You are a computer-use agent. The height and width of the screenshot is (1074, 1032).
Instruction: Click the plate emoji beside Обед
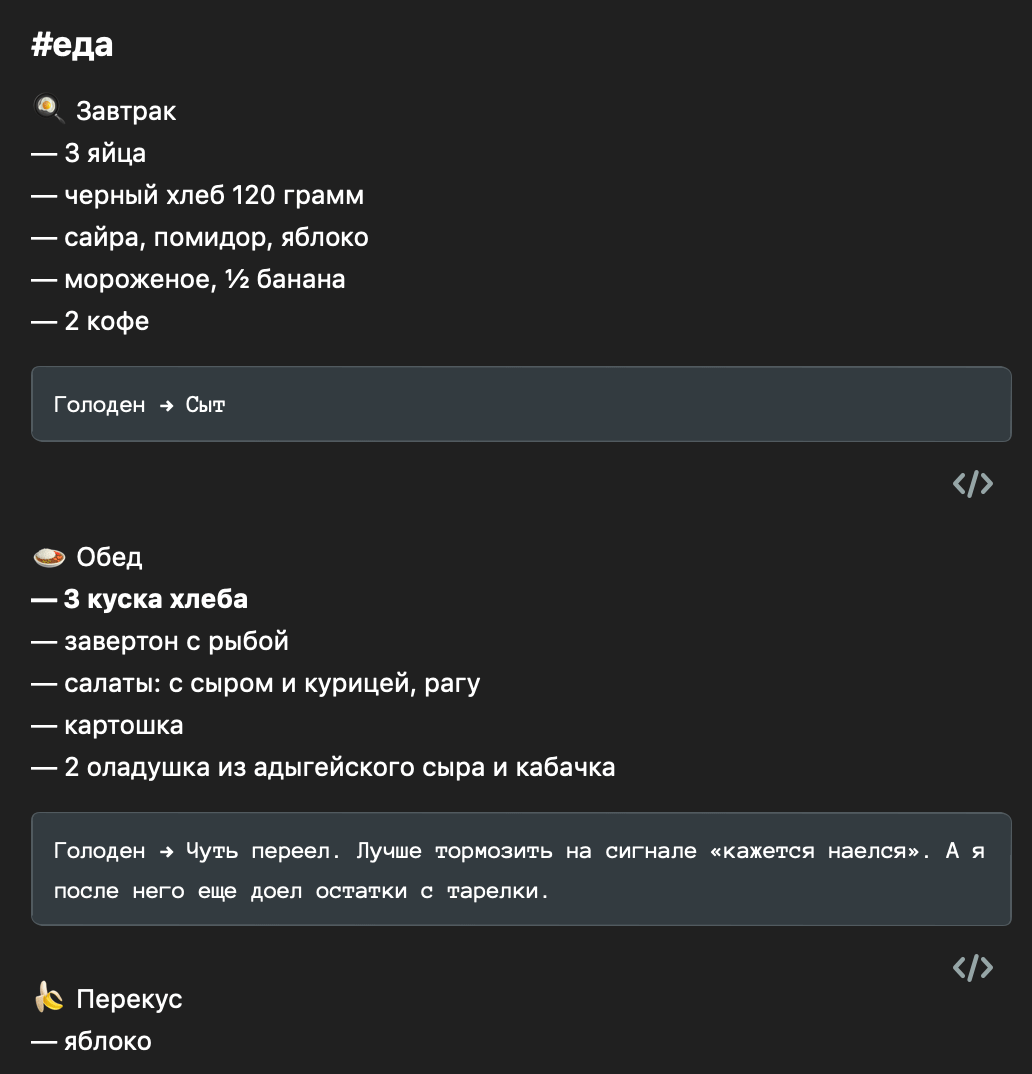click(49, 558)
